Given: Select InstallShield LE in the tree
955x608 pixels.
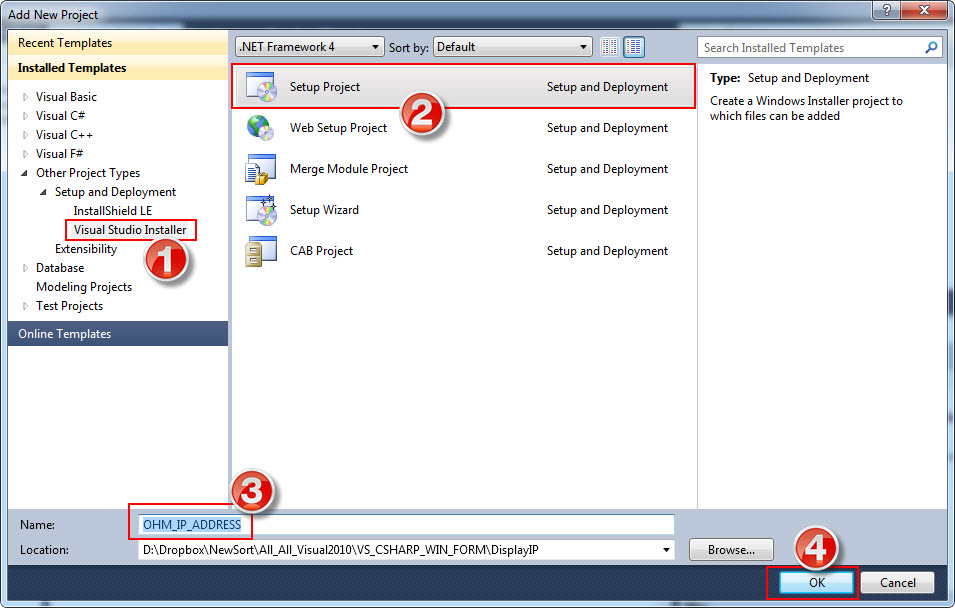Looking at the screenshot, I should pos(113,211).
